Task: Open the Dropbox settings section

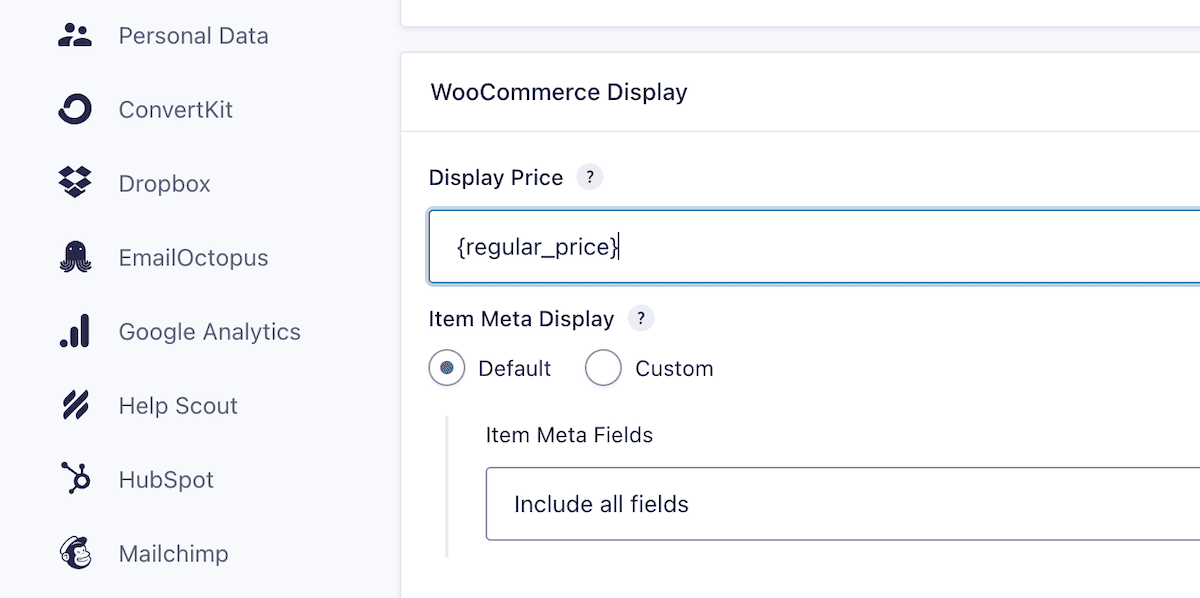Action: coord(164,184)
